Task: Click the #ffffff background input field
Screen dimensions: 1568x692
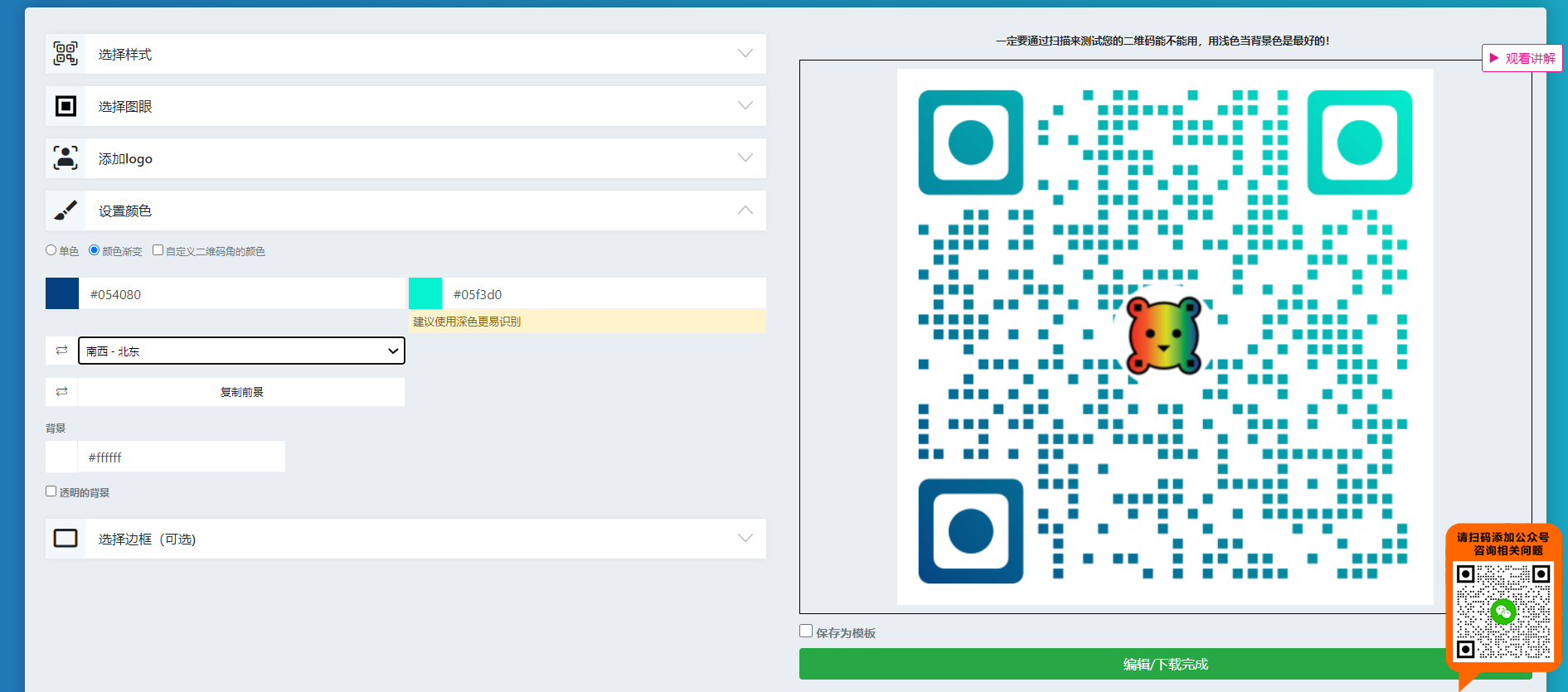Action: pyautogui.click(x=181, y=457)
